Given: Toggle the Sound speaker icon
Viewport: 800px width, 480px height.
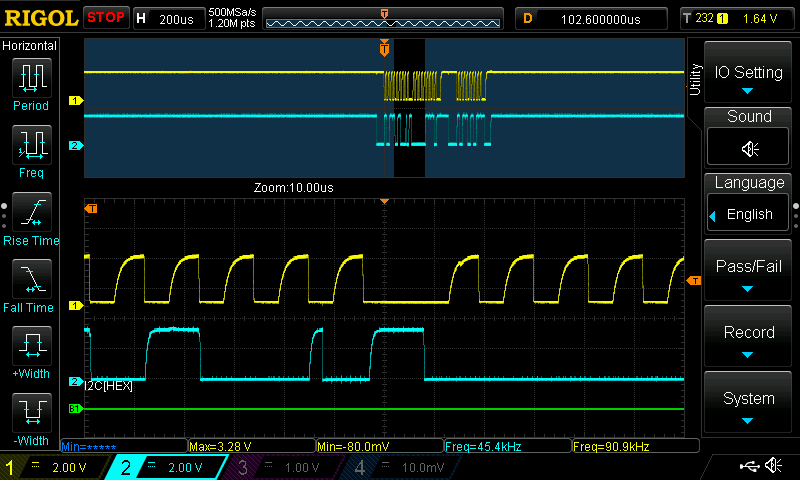Looking at the screenshot, I should click(749, 148).
